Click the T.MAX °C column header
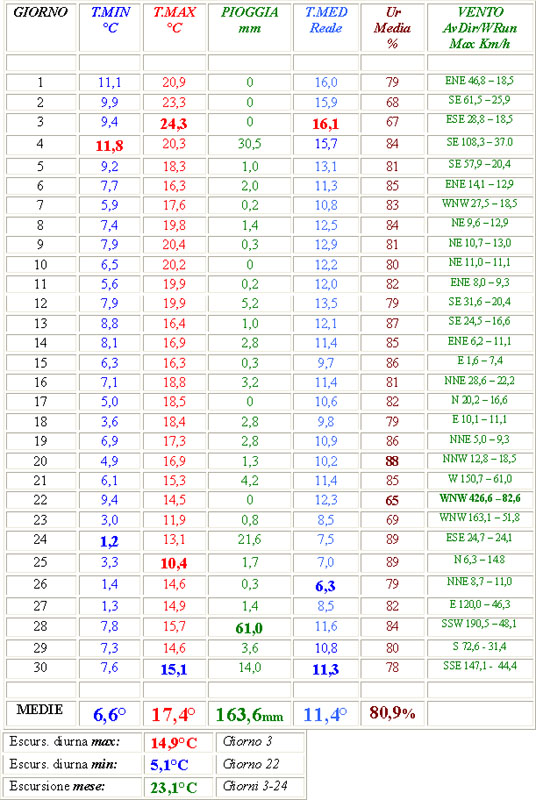 174,20
